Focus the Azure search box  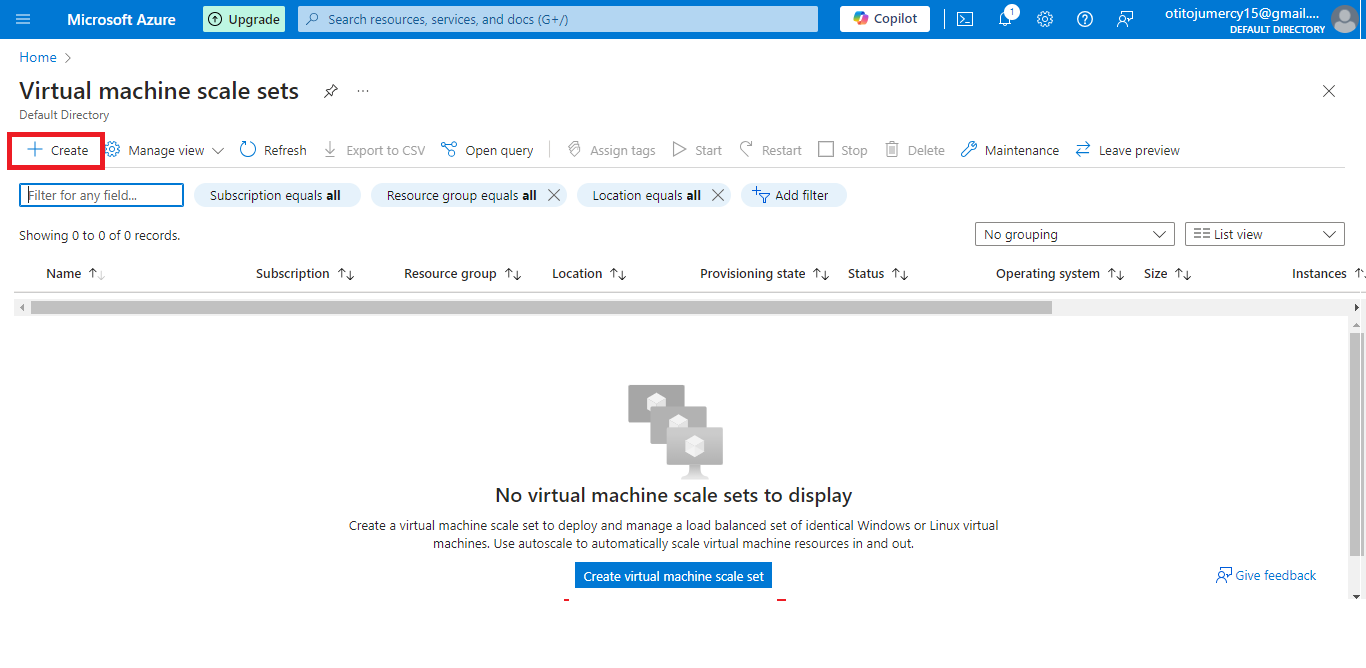[558, 19]
